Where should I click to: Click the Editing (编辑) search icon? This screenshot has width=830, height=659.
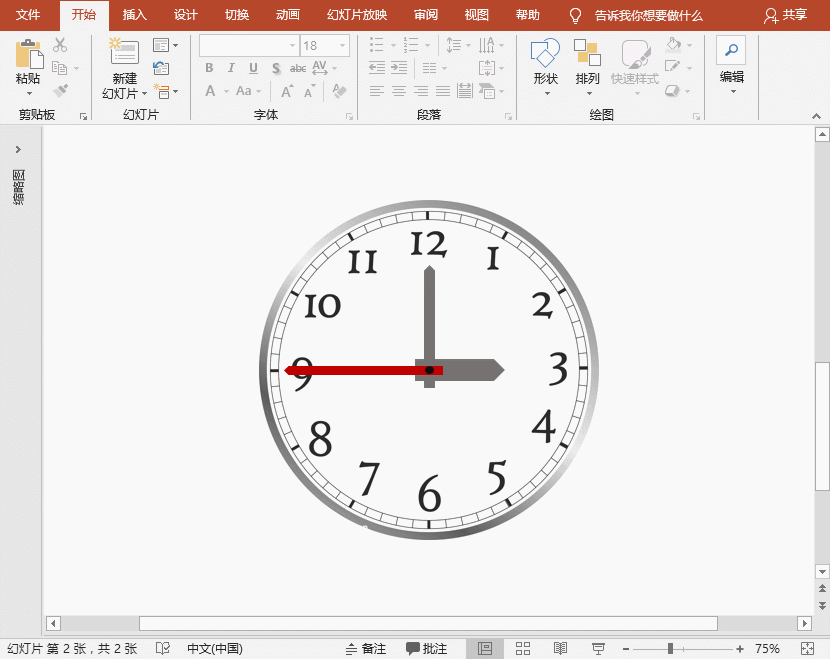tap(731, 50)
